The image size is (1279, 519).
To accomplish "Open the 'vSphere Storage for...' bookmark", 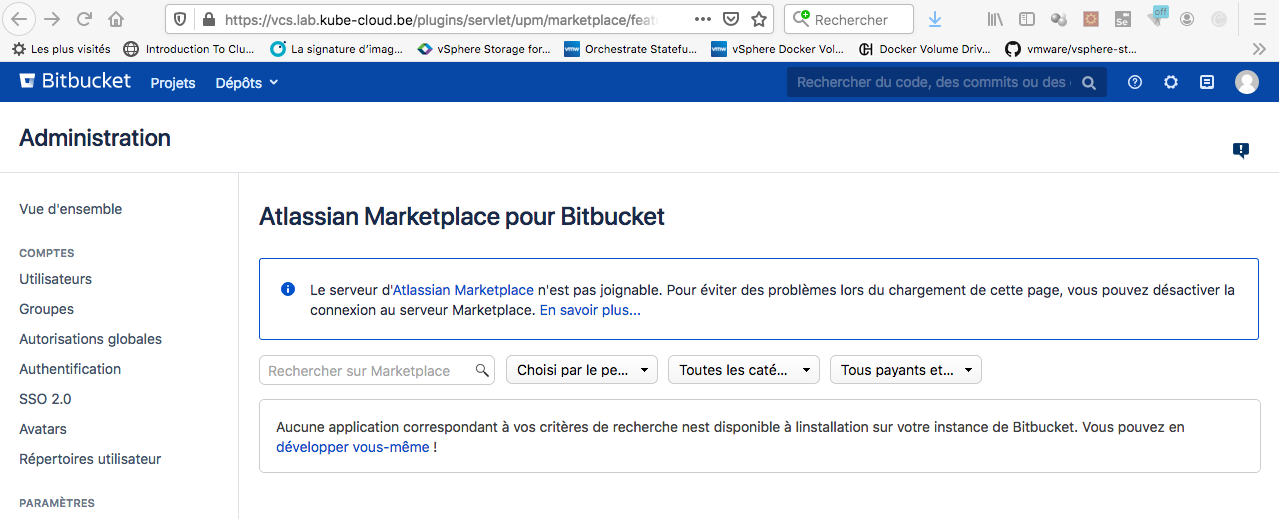I will [x=484, y=48].
